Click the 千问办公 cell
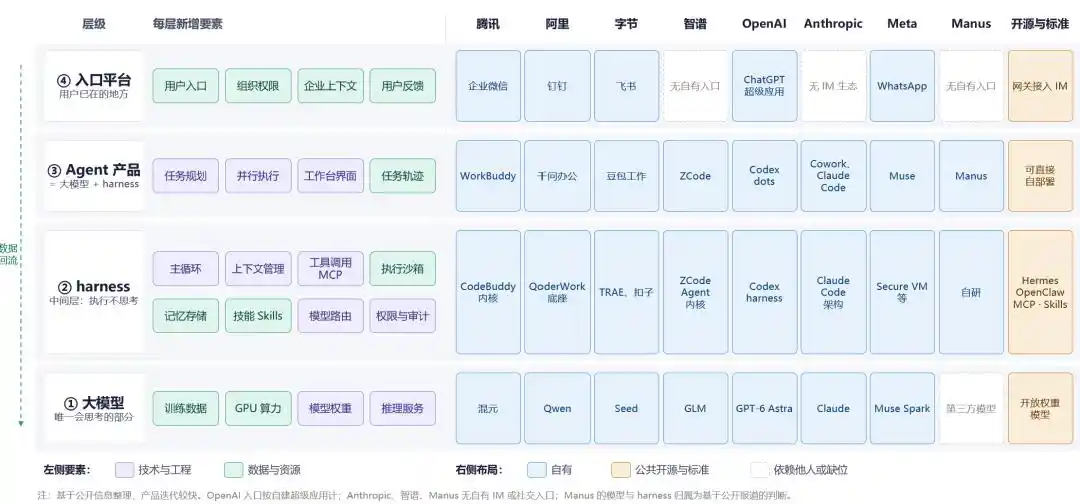Viewport: 1080px width, 504px height. [x=557, y=176]
